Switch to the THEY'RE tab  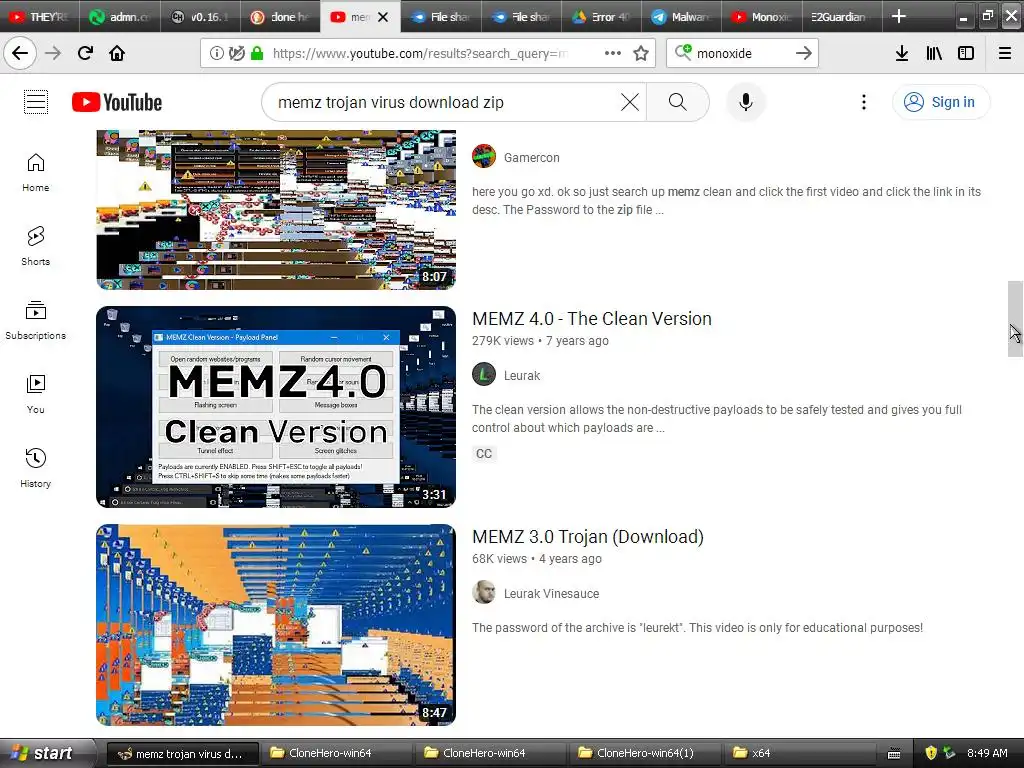(x=40, y=17)
